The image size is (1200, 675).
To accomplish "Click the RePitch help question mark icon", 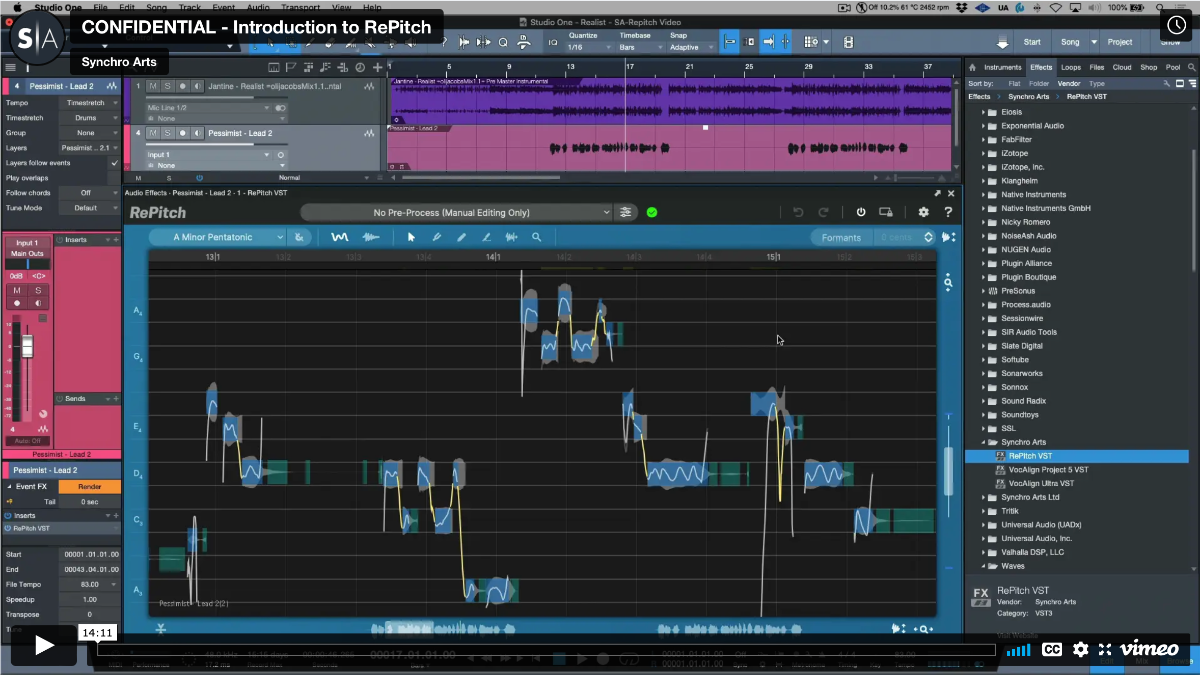I will [x=948, y=212].
